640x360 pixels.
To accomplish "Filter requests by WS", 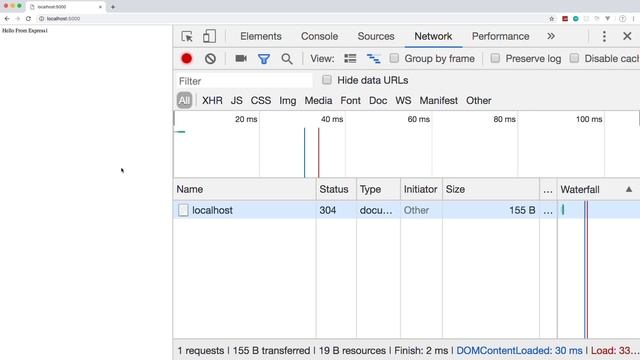I will pos(403,100).
